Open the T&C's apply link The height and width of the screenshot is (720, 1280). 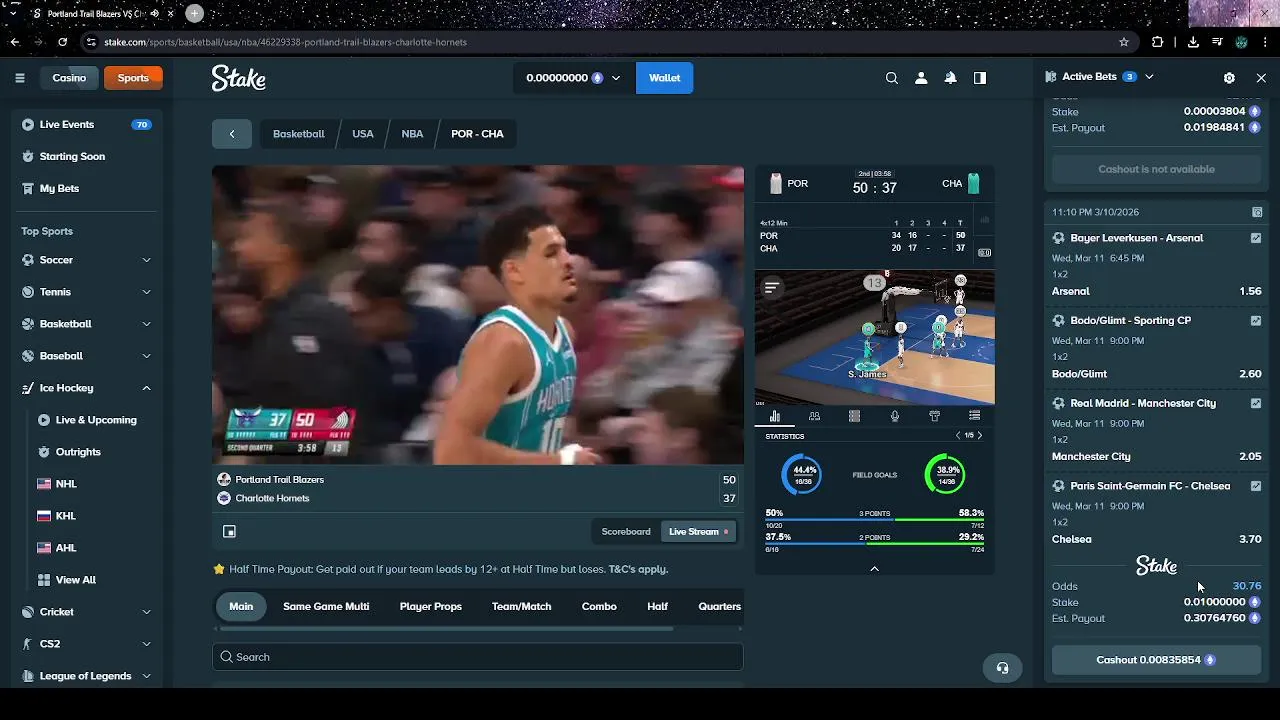click(638, 569)
